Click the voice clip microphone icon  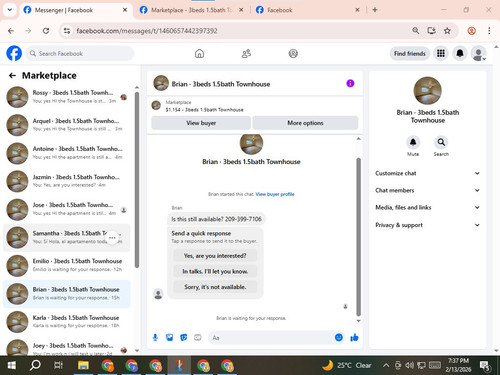pyautogui.click(x=155, y=338)
